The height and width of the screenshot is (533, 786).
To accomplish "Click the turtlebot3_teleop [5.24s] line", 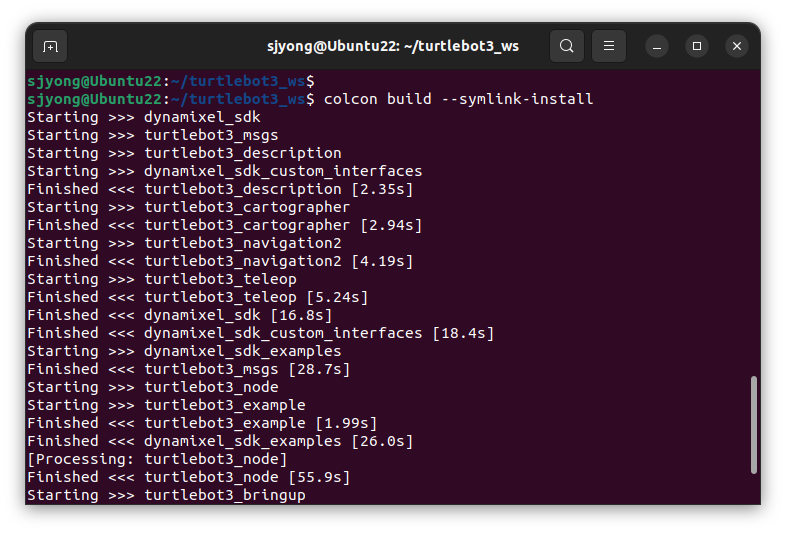I will 198,297.
